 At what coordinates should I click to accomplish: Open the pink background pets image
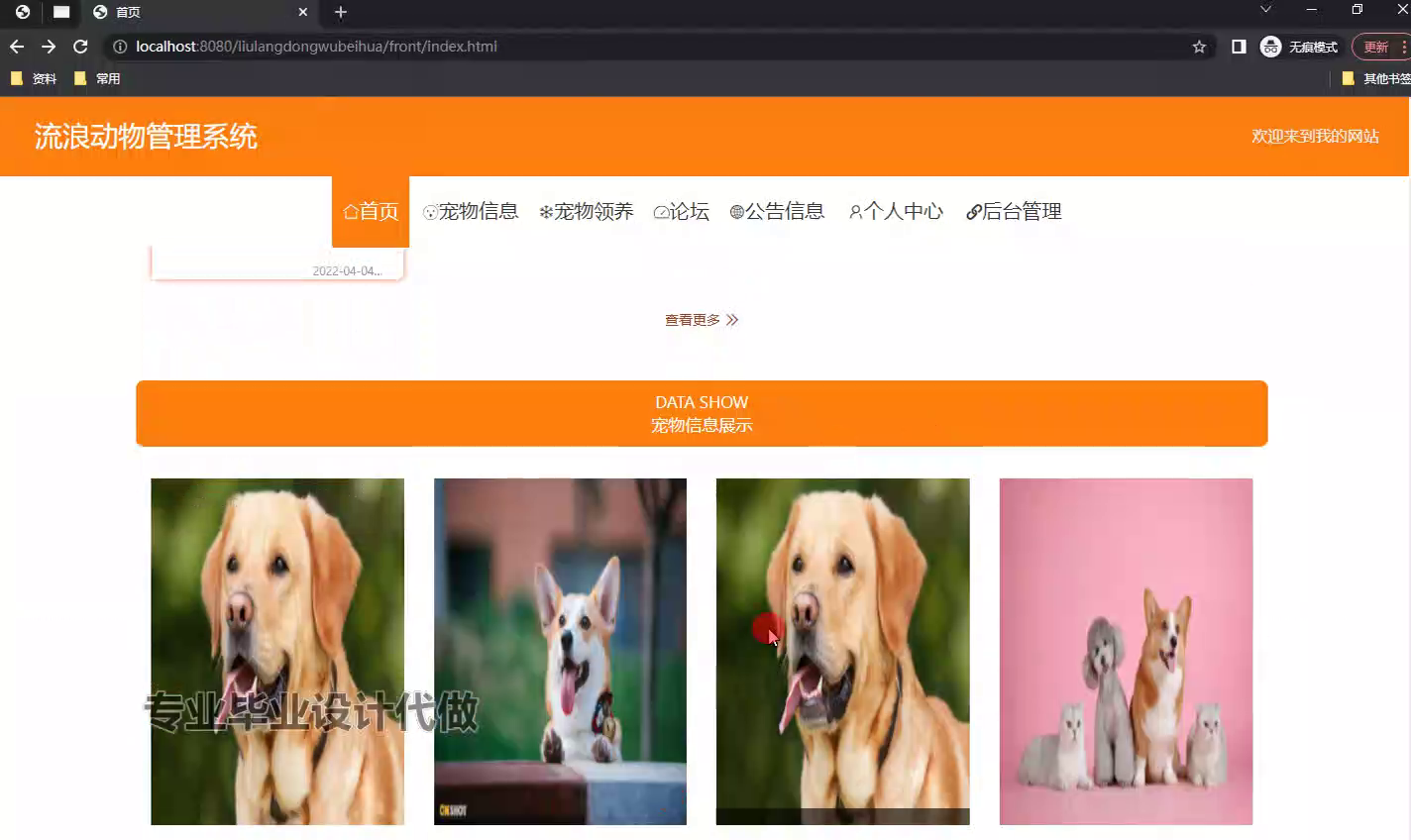[x=1126, y=652]
